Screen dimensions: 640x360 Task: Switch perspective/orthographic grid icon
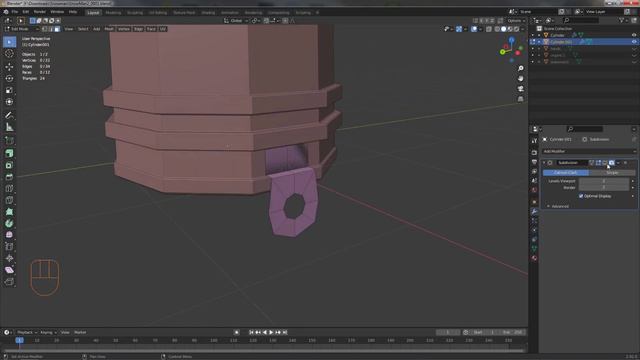(520, 99)
